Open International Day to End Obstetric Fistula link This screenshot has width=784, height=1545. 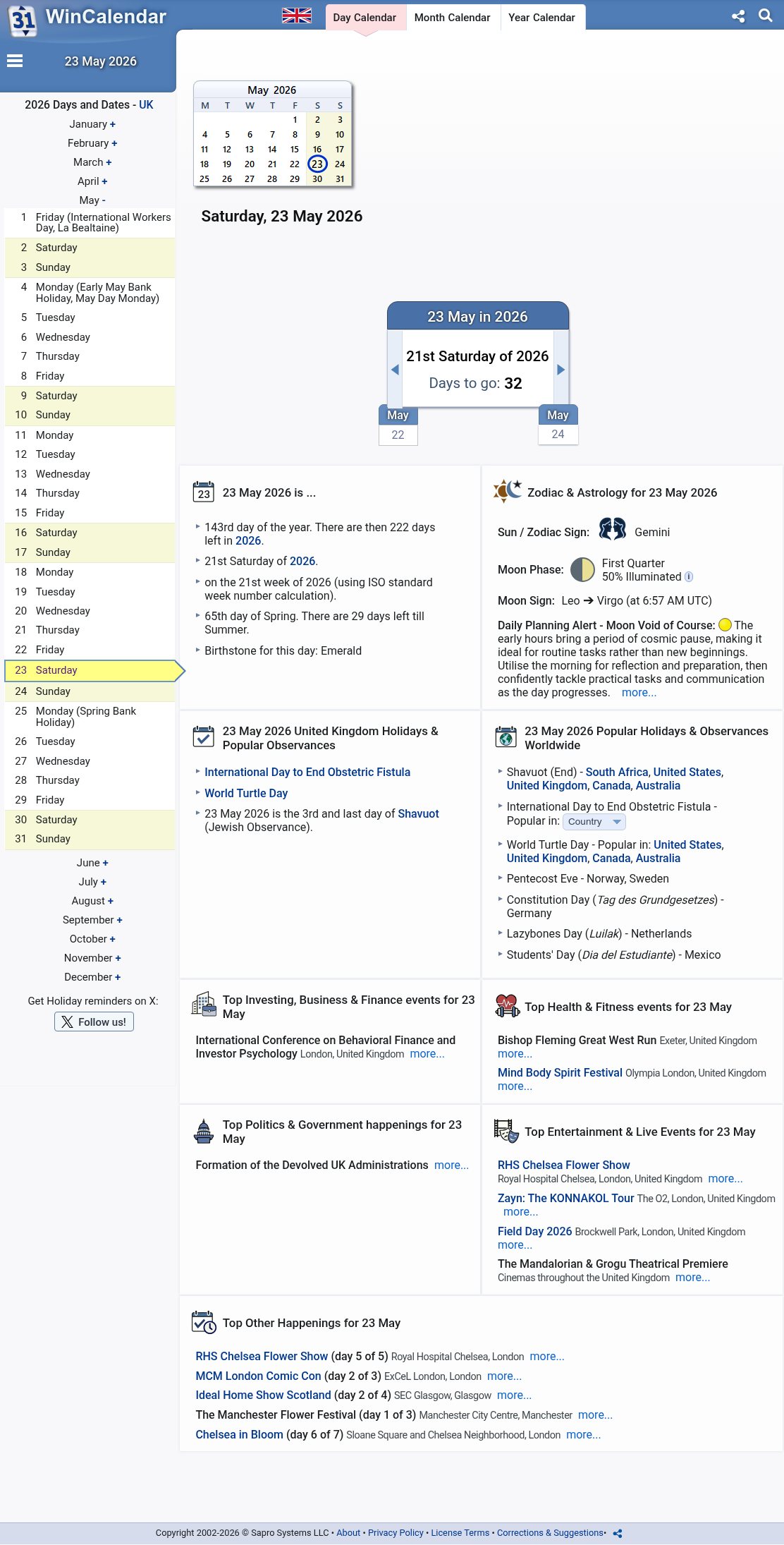307,772
